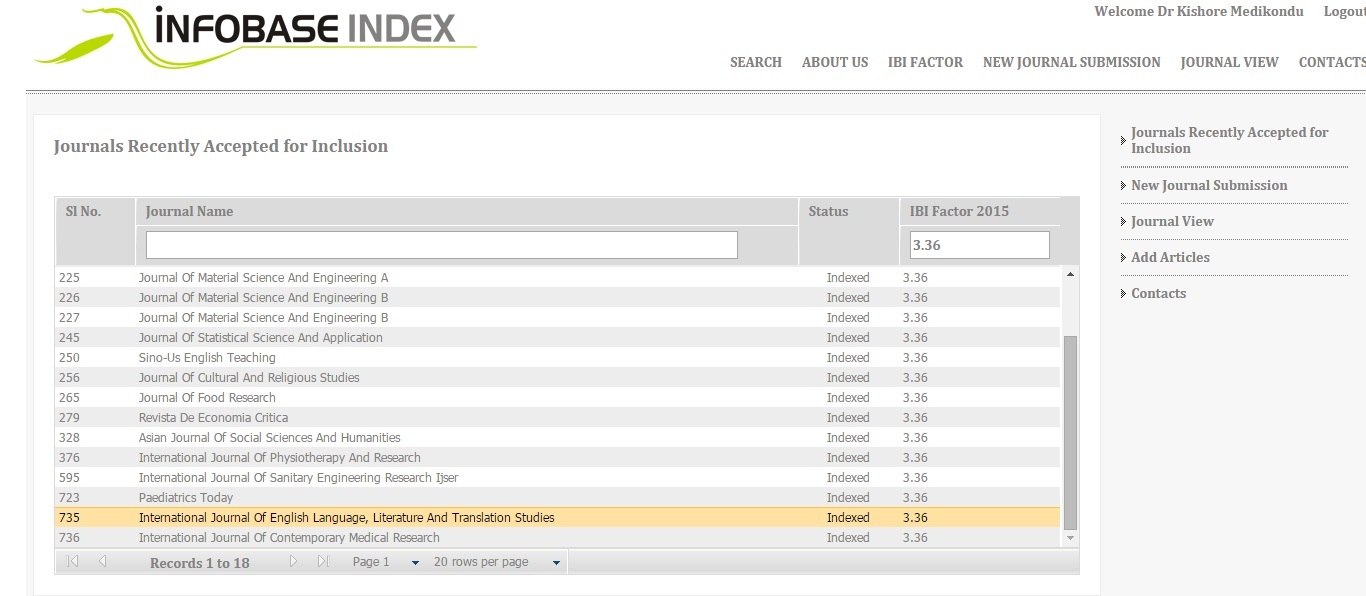Image resolution: width=1366 pixels, height=596 pixels.
Task: Select highlighted row International Journal Of English Language
Action: click(x=557, y=517)
